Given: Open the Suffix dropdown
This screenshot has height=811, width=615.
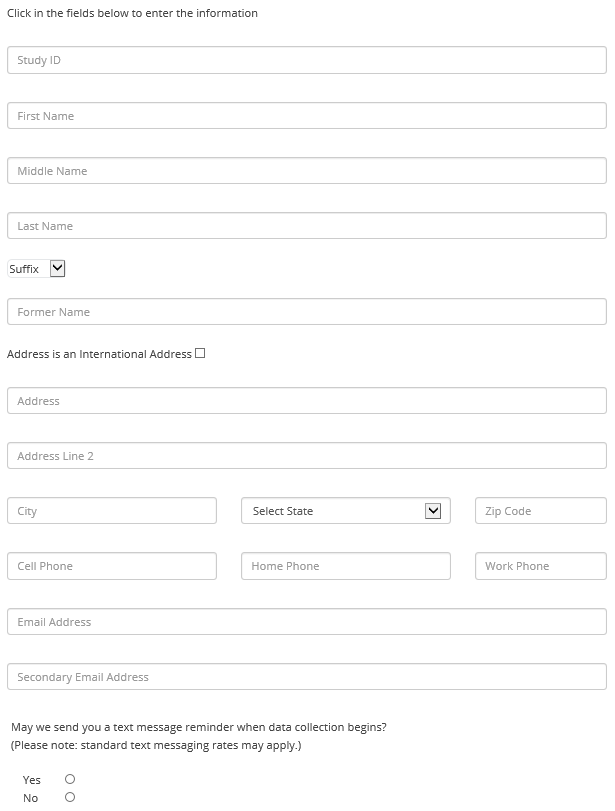Looking at the screenshot, I should click(37, 268).
